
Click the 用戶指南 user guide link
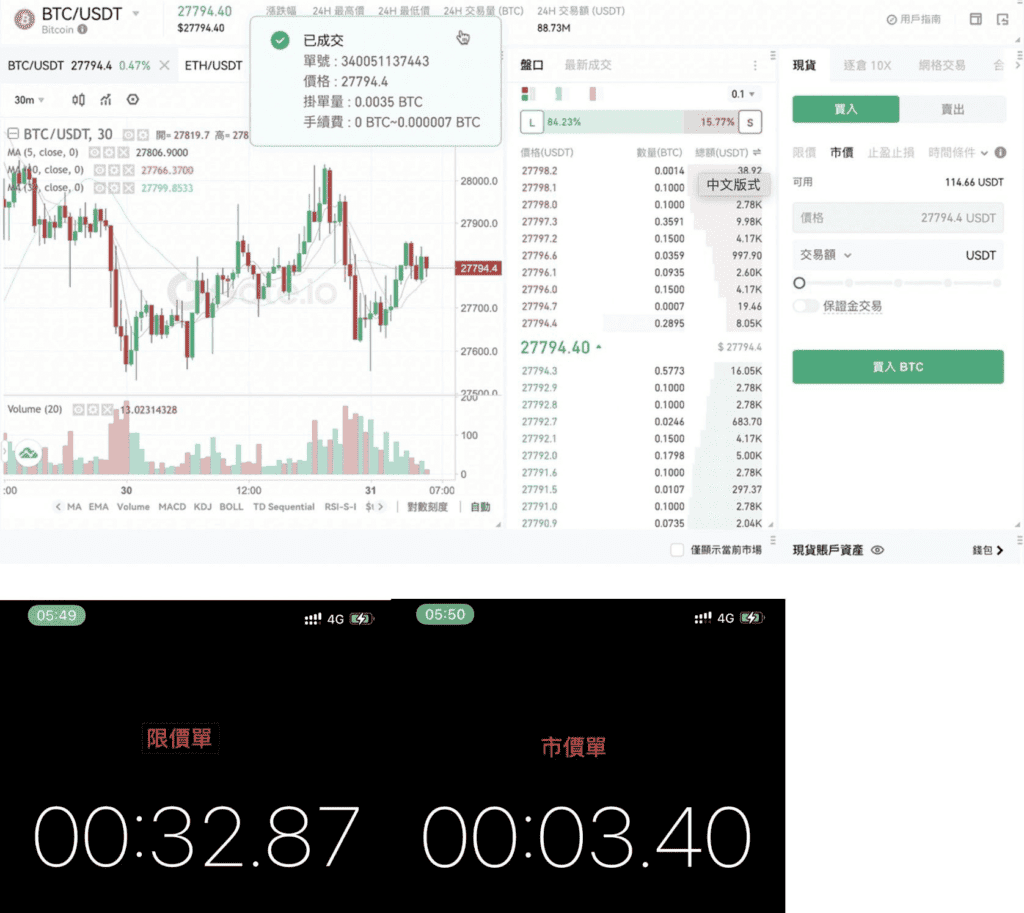pos(914,20)
